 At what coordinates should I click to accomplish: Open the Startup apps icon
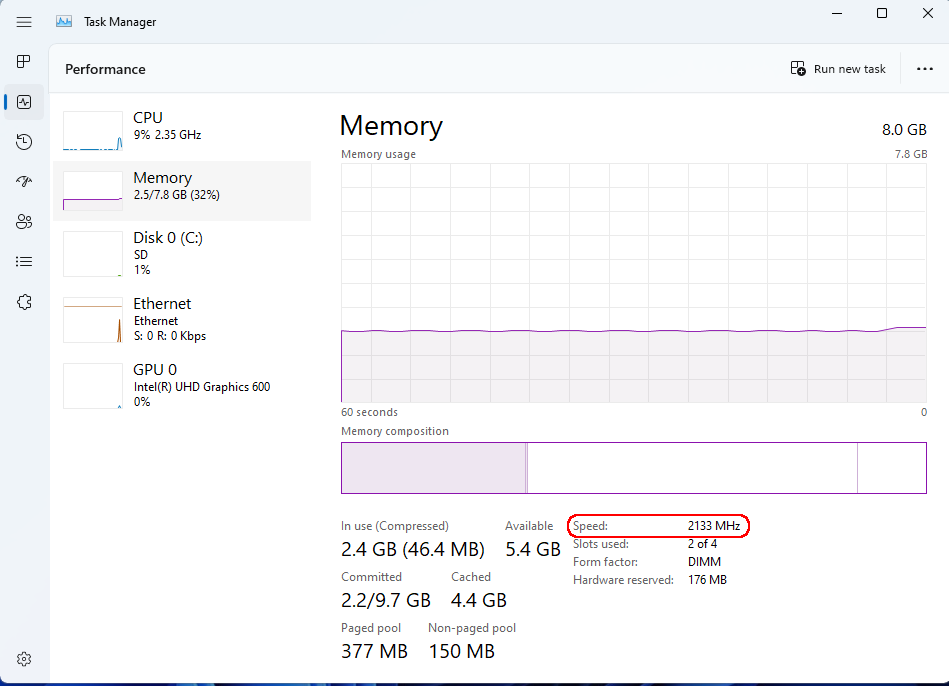tap(24, 182)
